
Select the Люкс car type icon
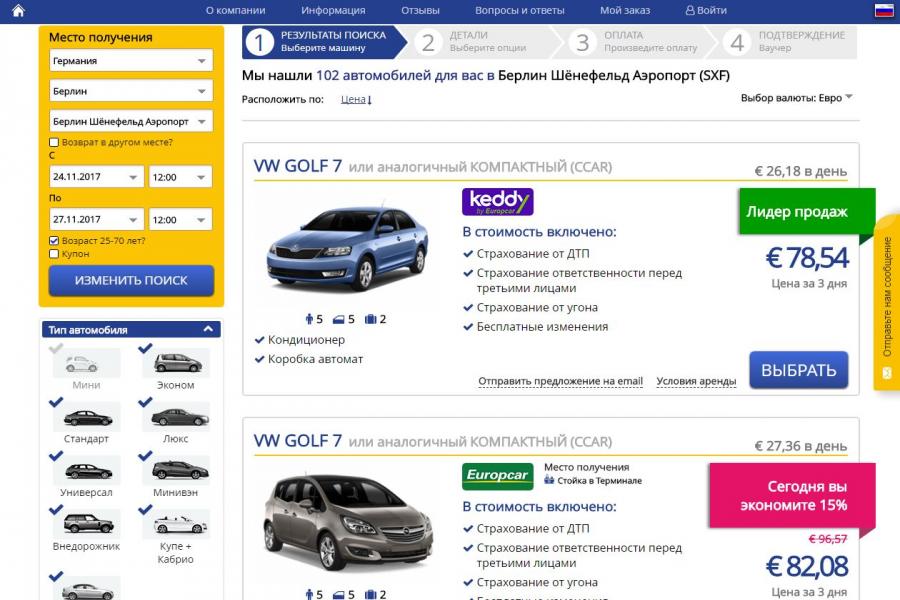tap(177, 417)
